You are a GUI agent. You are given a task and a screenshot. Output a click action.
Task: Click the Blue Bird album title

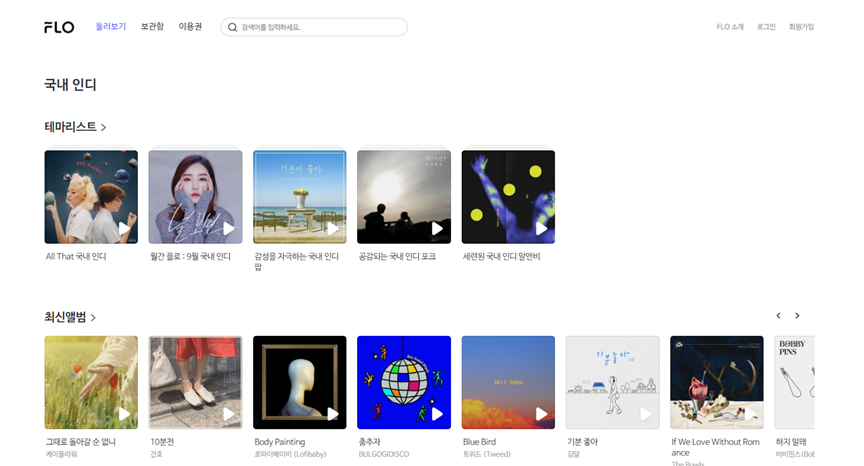(479, 442)
